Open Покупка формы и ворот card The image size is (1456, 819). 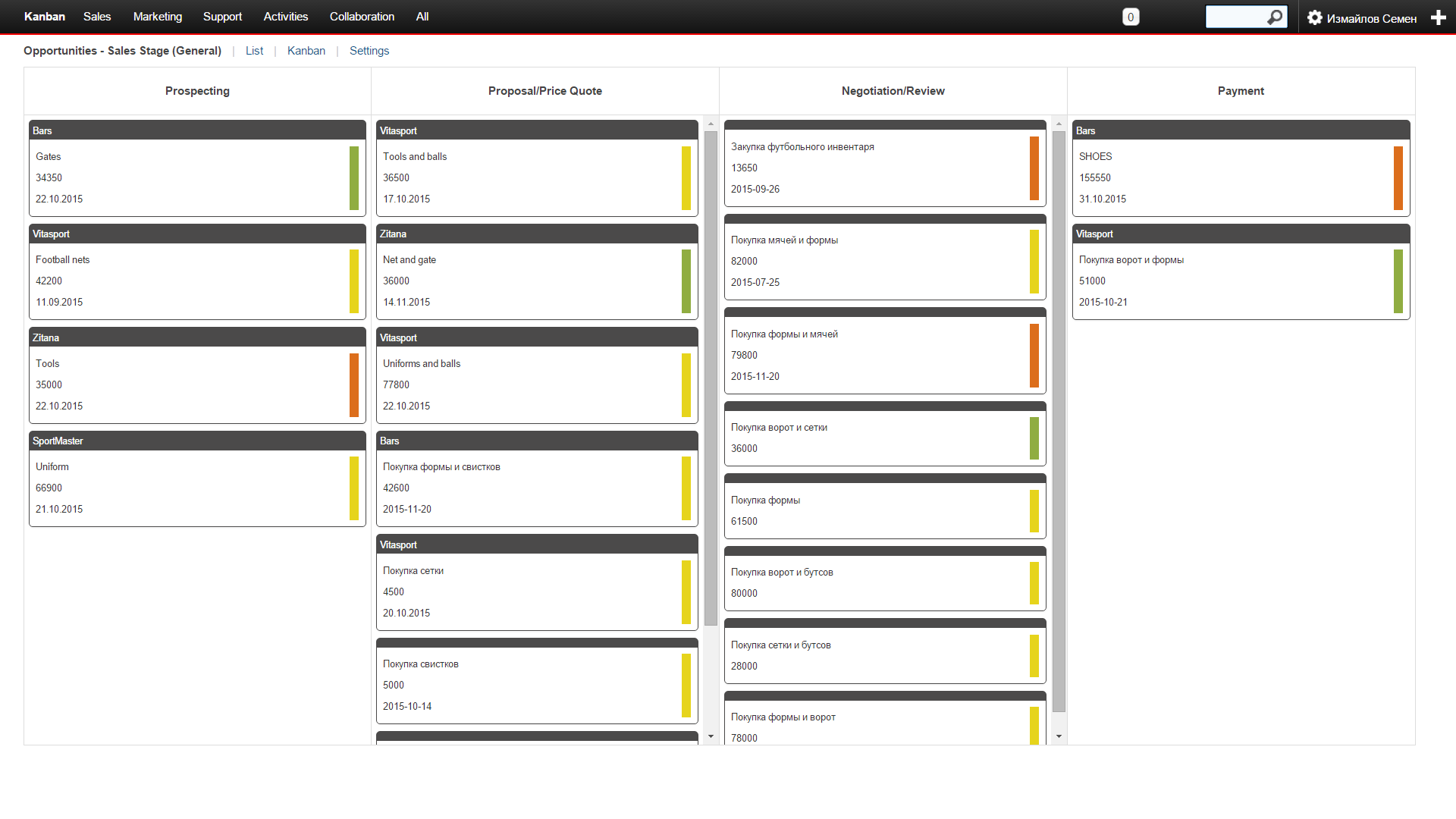(885, 718)
